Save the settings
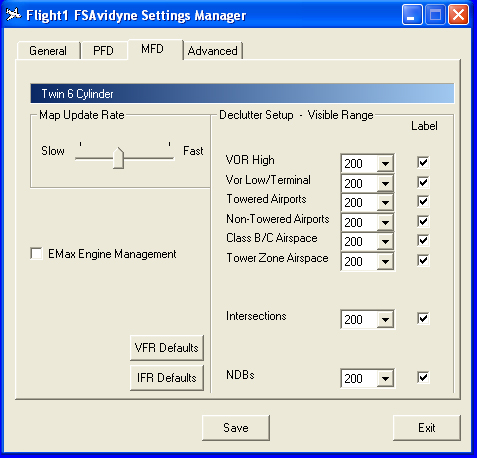Viewport: 477px width, 458px height. pos(236,428)
